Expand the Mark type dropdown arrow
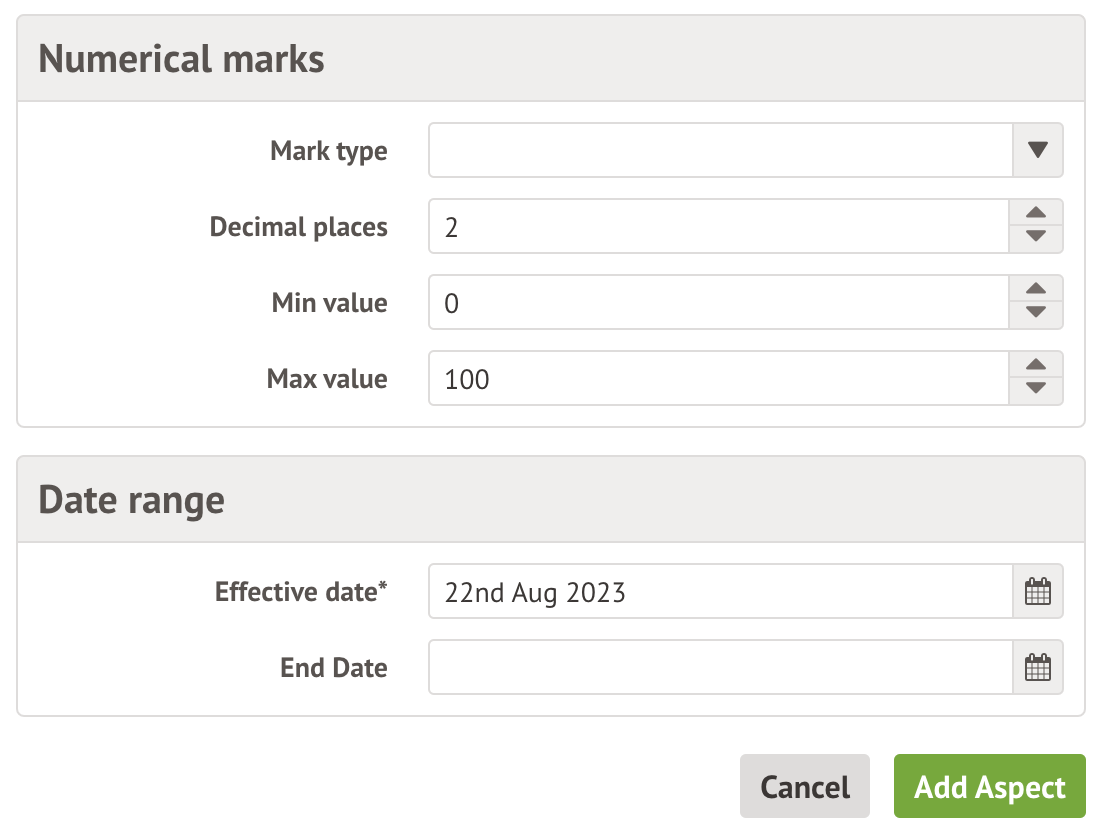1110x830 pixels. pos(1037,150)
